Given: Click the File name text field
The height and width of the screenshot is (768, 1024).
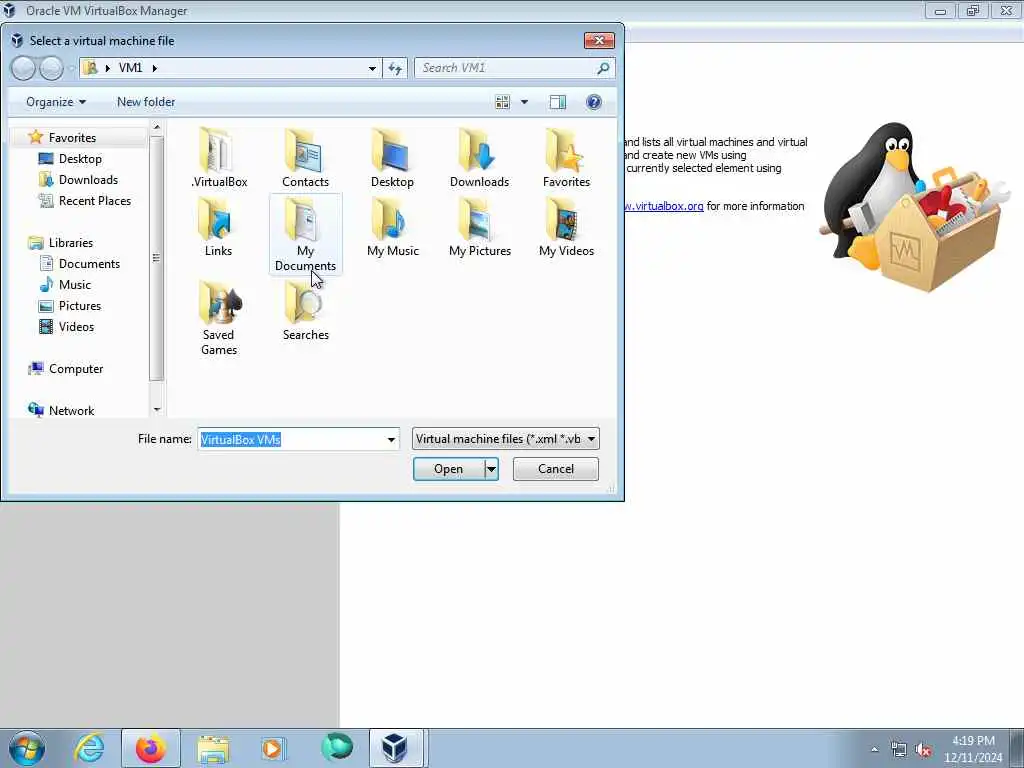Looking at the screenshot, I should [x=291, y=440].
